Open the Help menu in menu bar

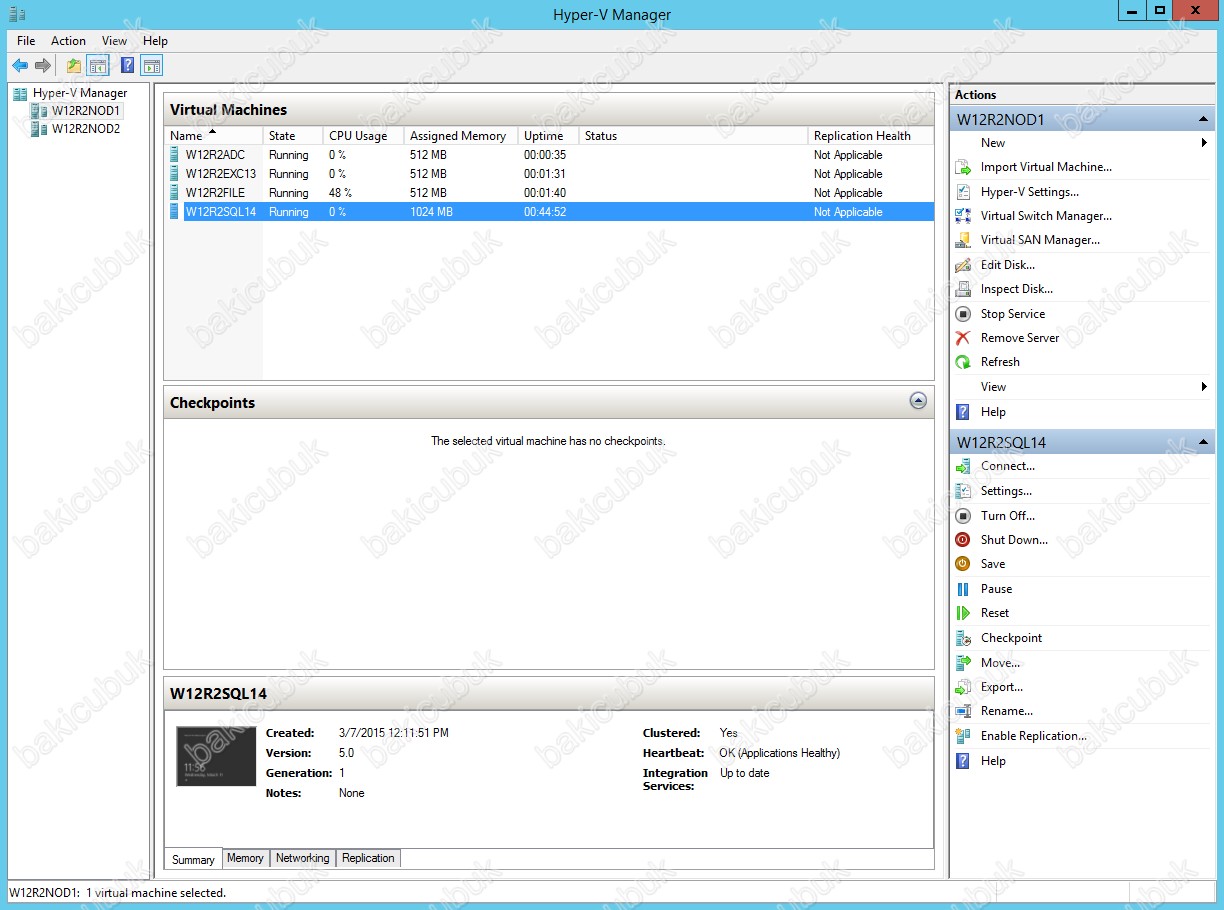[x=155, y=41]
